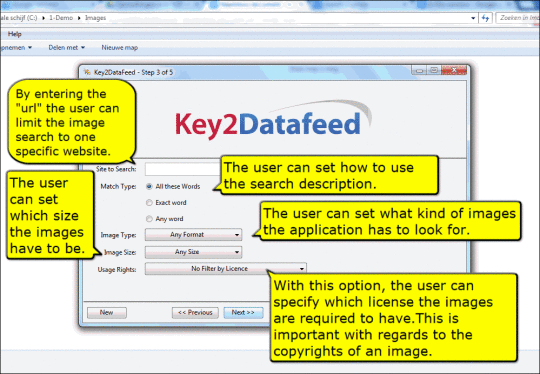This screenshot has height=374, width=540.
Task: Select the All these Words radio button
Action: (149, 186)
